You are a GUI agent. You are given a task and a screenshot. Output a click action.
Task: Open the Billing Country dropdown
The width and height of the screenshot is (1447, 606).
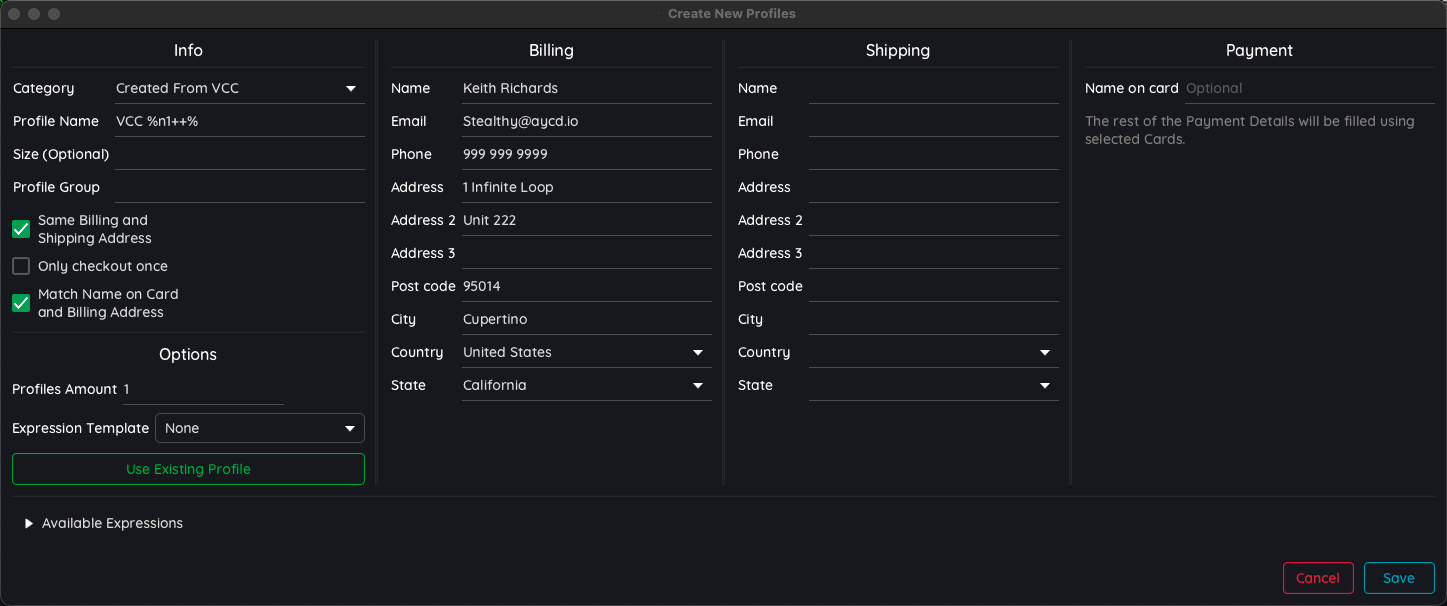pos(586,352)
